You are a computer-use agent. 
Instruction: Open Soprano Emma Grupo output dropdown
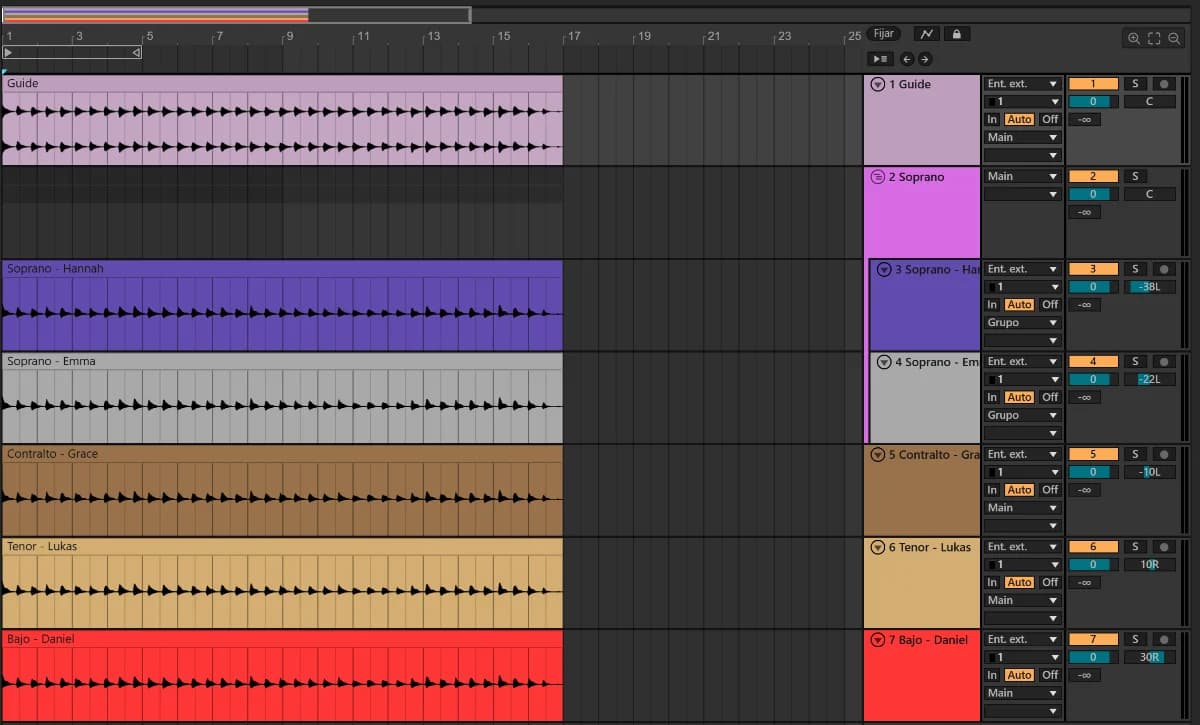1022,415
